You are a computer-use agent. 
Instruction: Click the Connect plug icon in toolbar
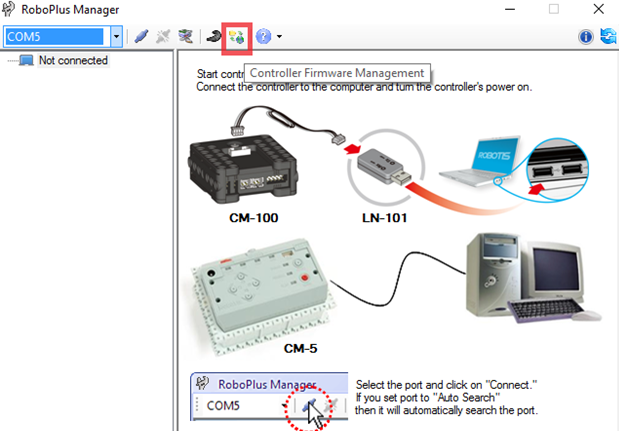[x=141, y=36]
